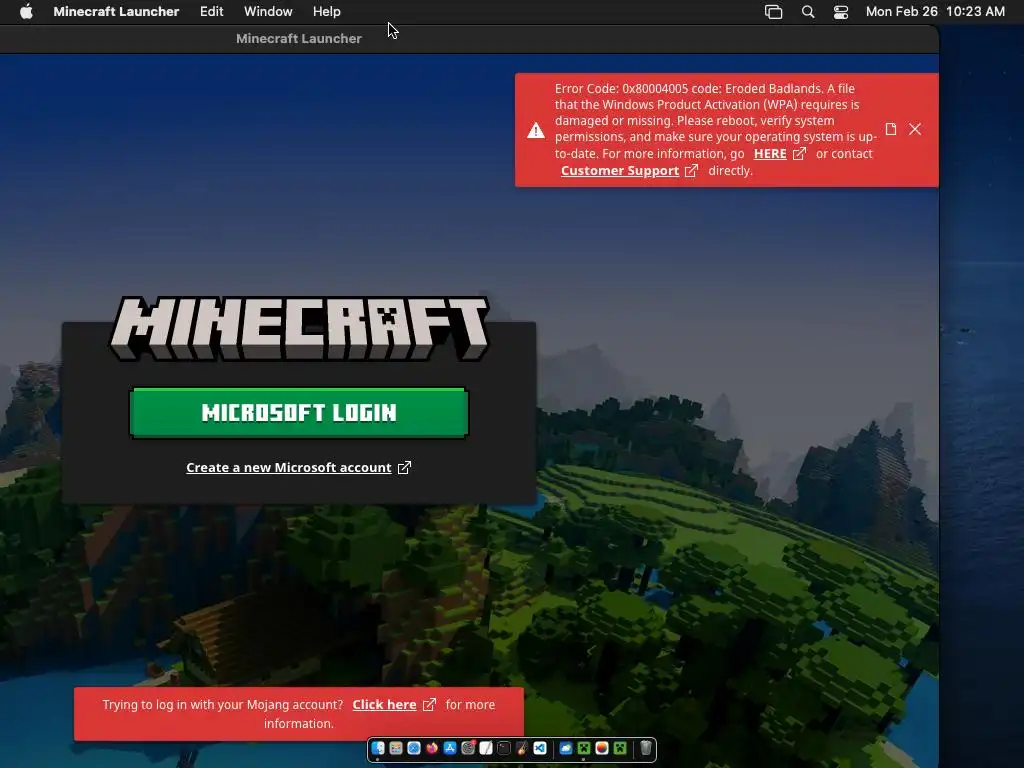Click the date and time in menu bar
This screenshot has height=768, width=1024.
point(935,11)
